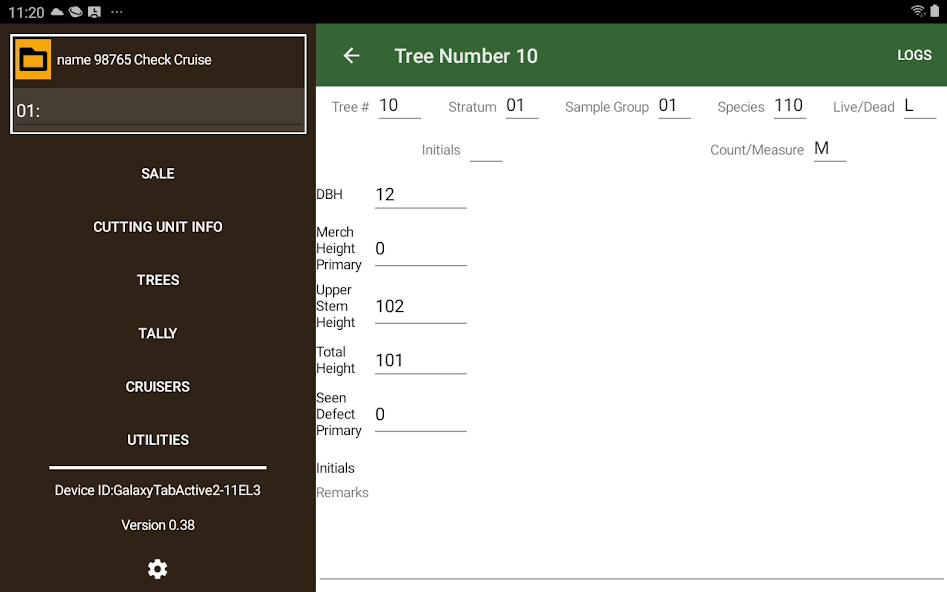
Task: Change the Species field 110
Action: tap(788, 106)
